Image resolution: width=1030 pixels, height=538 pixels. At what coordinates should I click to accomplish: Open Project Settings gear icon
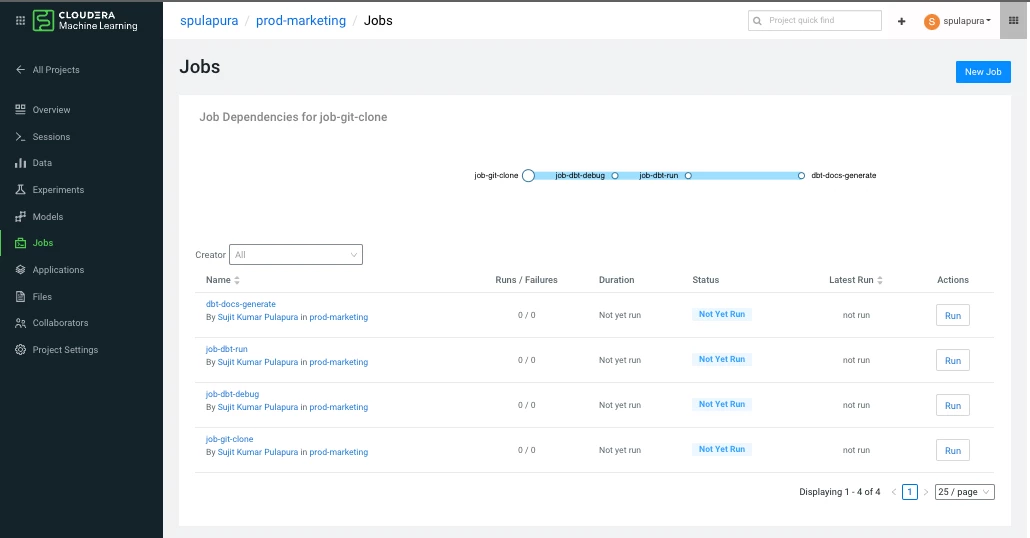coord(20,349)
